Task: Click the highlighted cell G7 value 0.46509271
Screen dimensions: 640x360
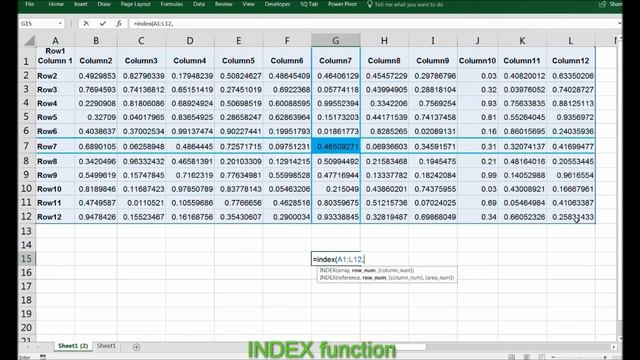Action: [336, 146]
